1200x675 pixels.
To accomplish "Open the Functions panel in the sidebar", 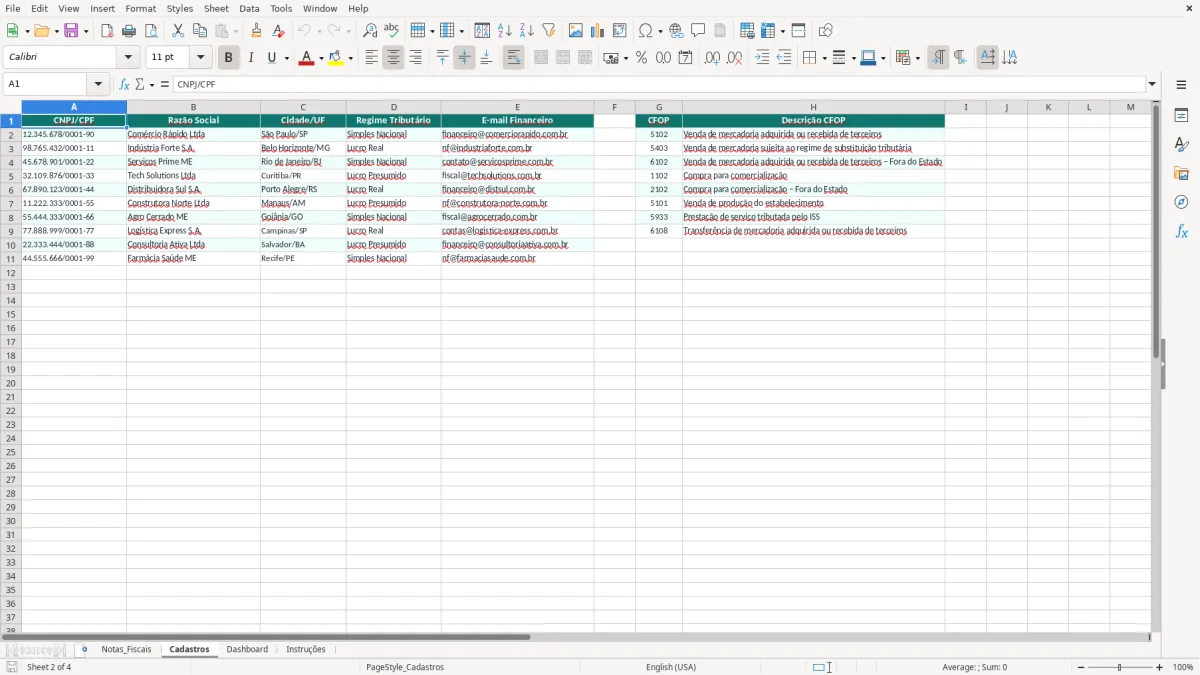I will (x=1181, y=231).
